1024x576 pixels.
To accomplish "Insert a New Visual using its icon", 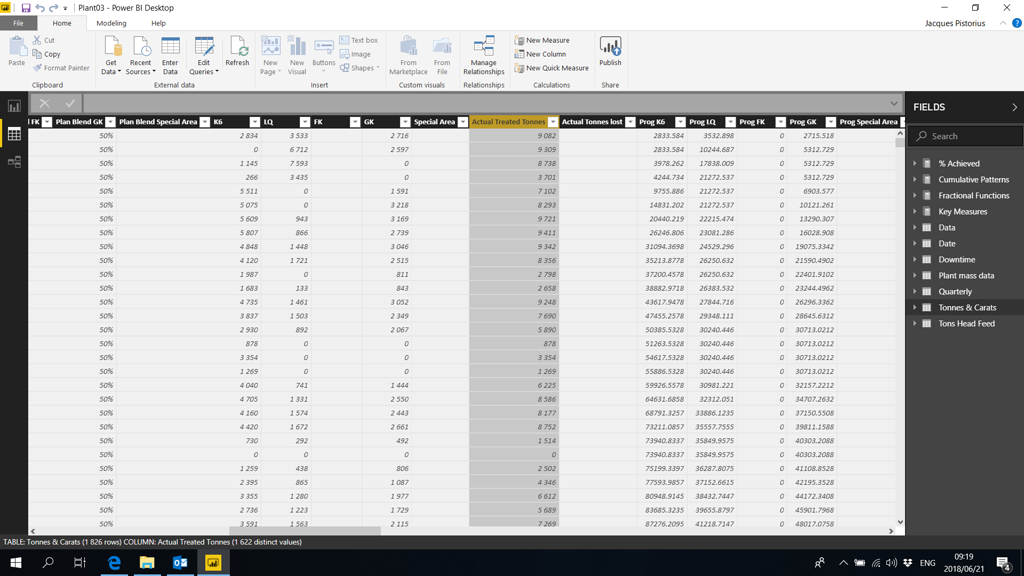I will [x=296, y=50].
